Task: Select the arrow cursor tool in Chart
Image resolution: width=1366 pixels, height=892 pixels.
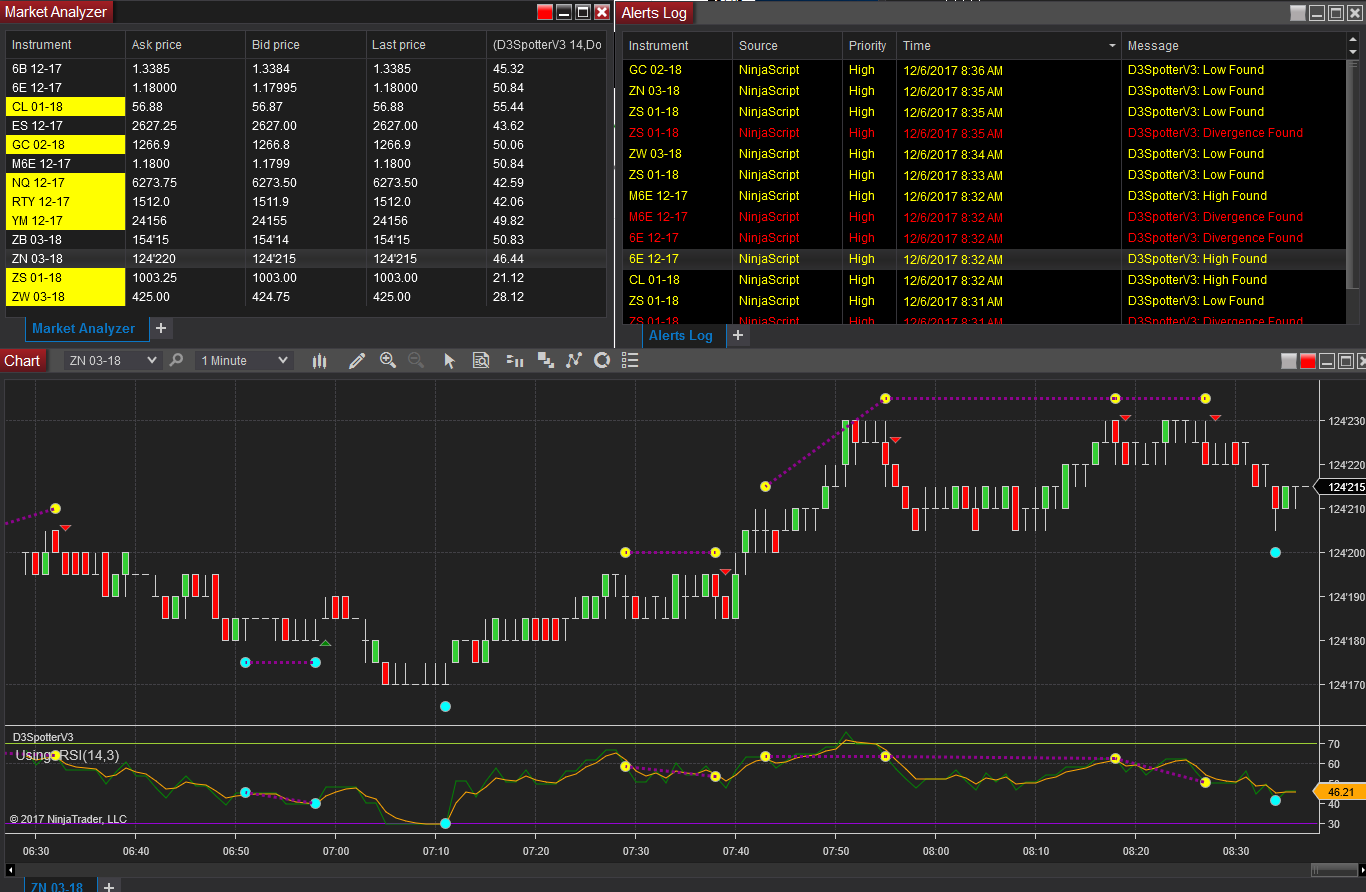Action: coord(450,361)
